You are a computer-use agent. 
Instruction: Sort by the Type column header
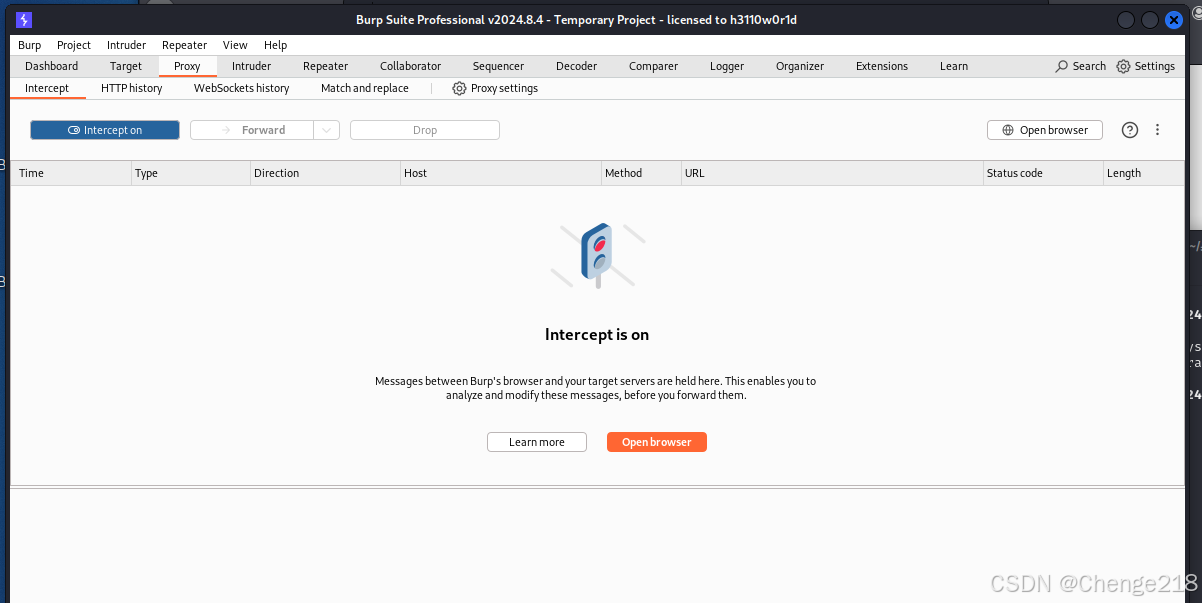coord(191,173)
